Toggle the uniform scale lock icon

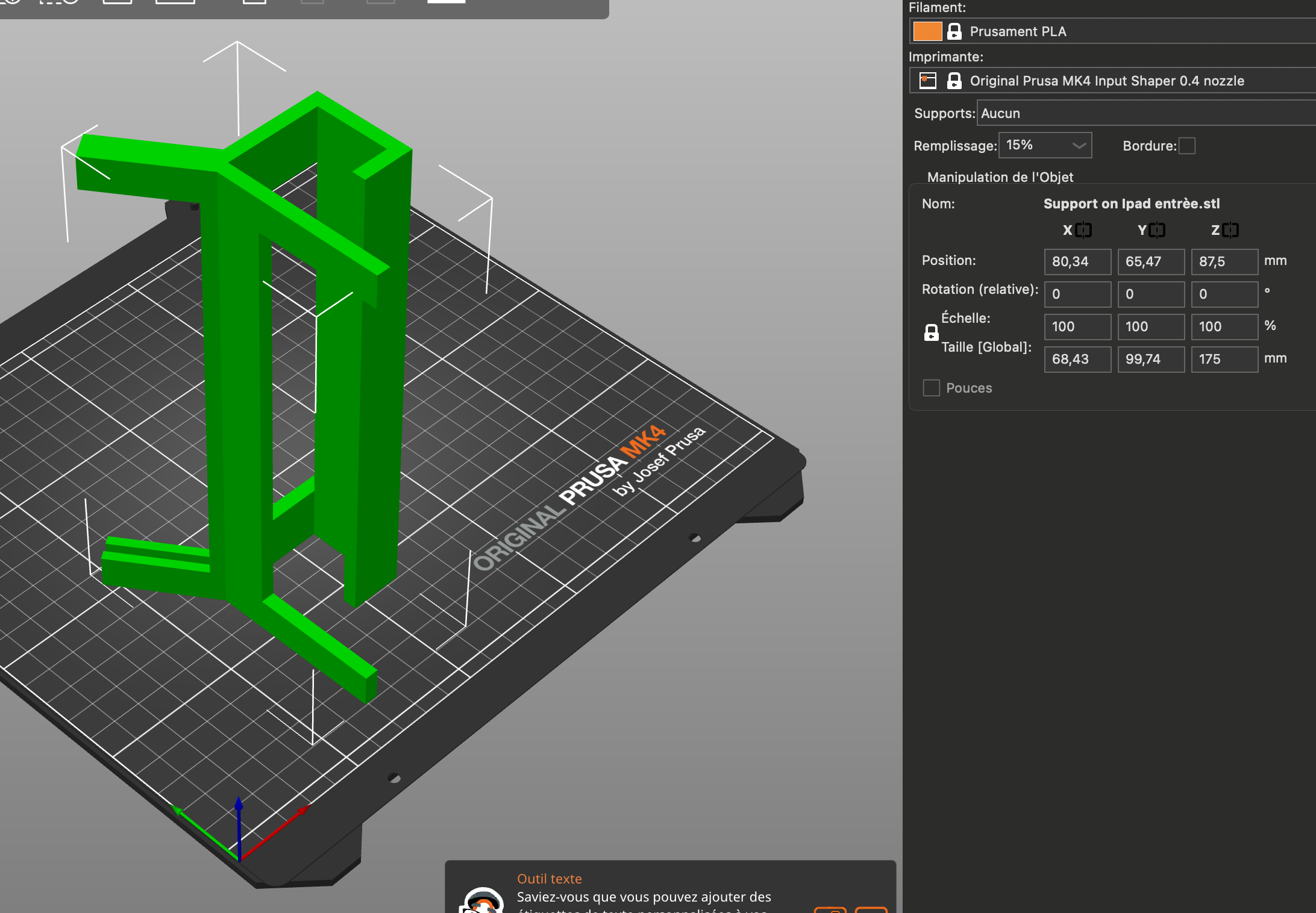coord(931,332)
